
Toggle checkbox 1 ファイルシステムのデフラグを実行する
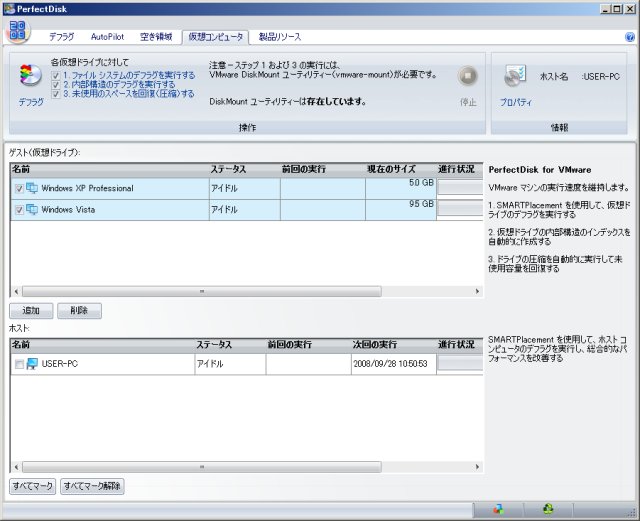coord(56,75)
